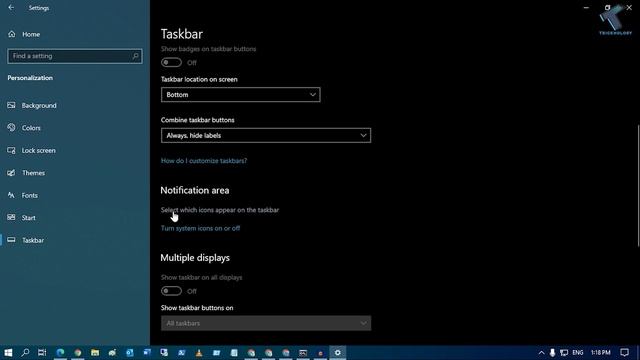Open How do I customize taskbars link
Screen dimensions: 640x360
(204, 161)
